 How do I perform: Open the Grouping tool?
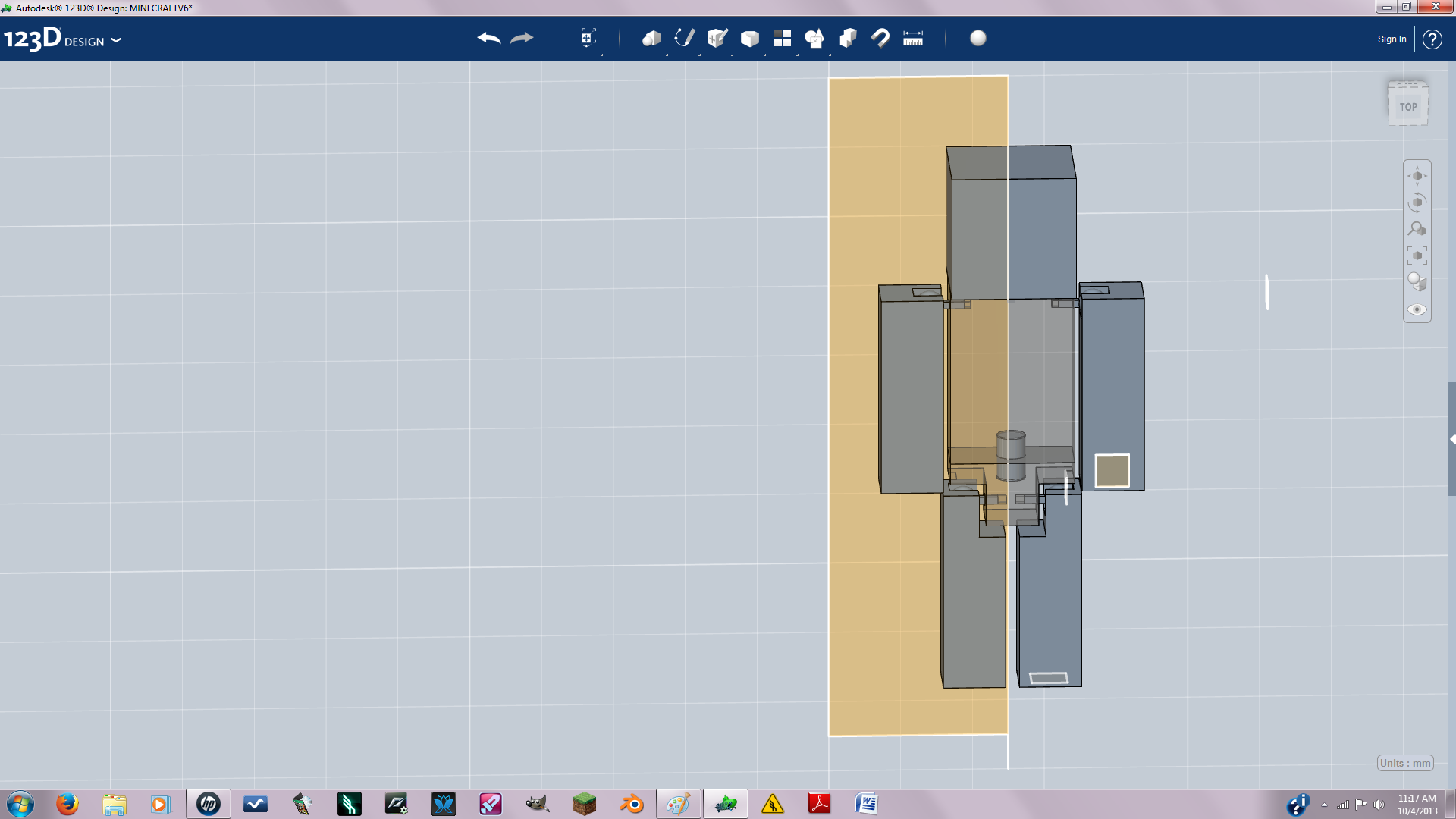pos(815,38)
